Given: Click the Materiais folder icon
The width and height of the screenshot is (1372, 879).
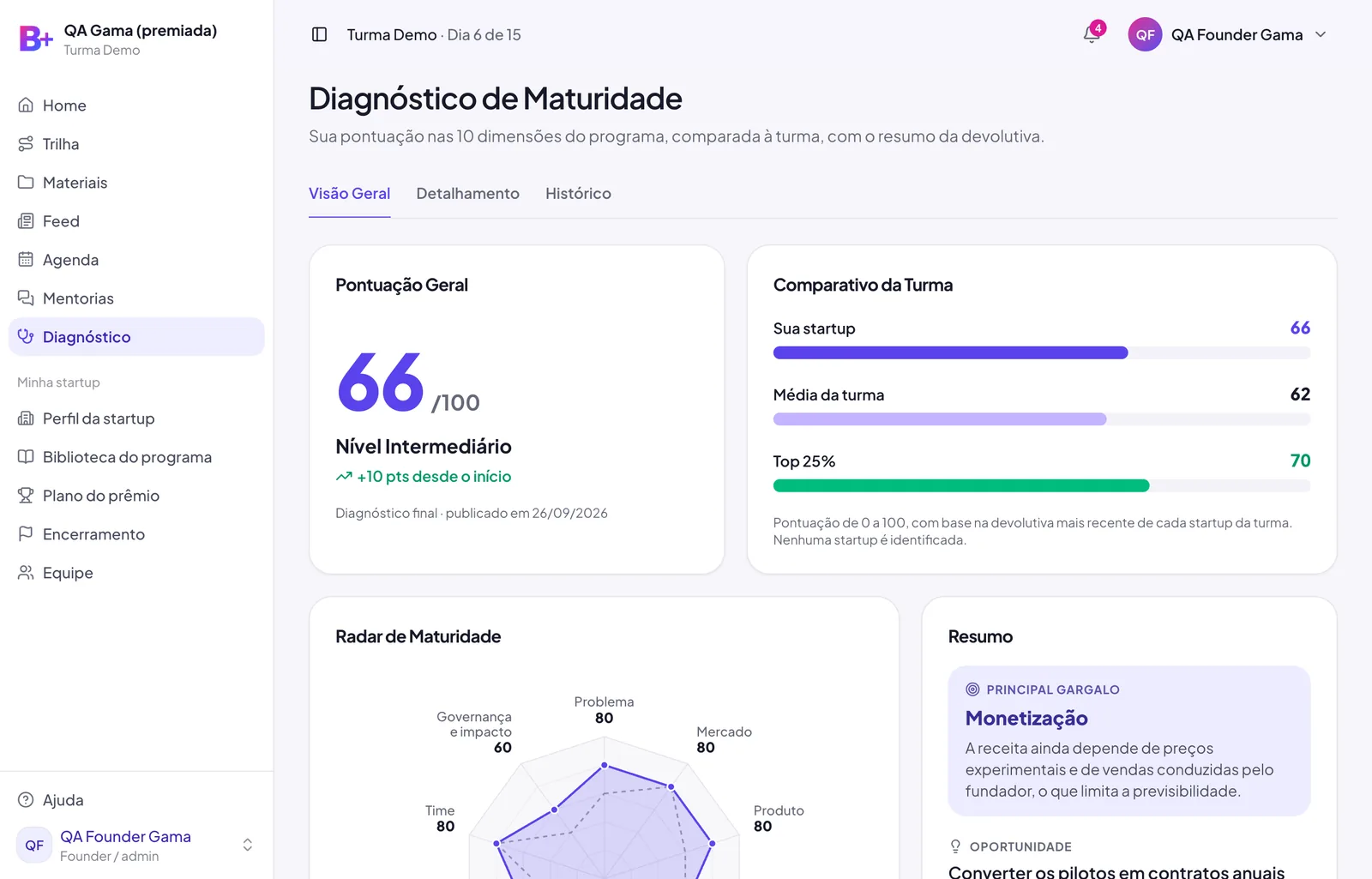Looking at the screenshot, I should click(x=26, y=183).
